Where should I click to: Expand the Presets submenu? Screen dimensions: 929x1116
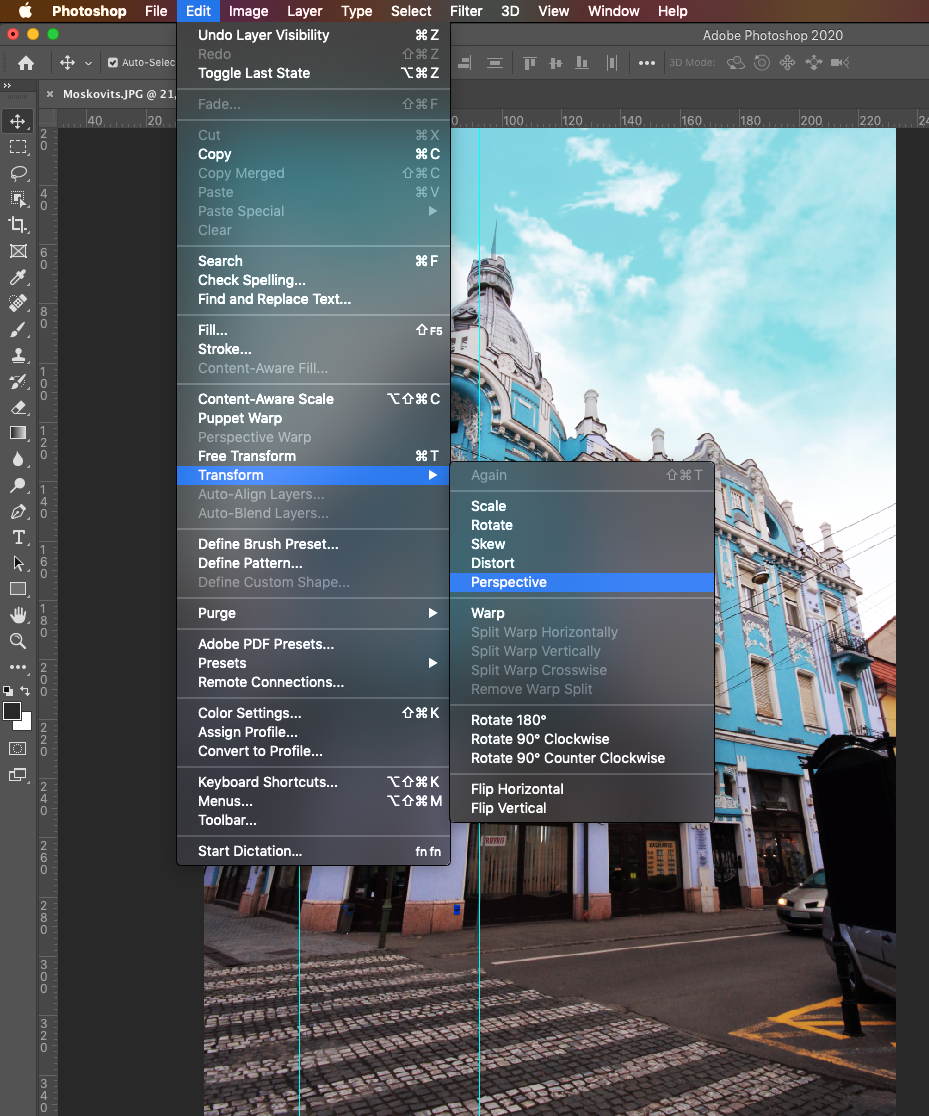313,663
